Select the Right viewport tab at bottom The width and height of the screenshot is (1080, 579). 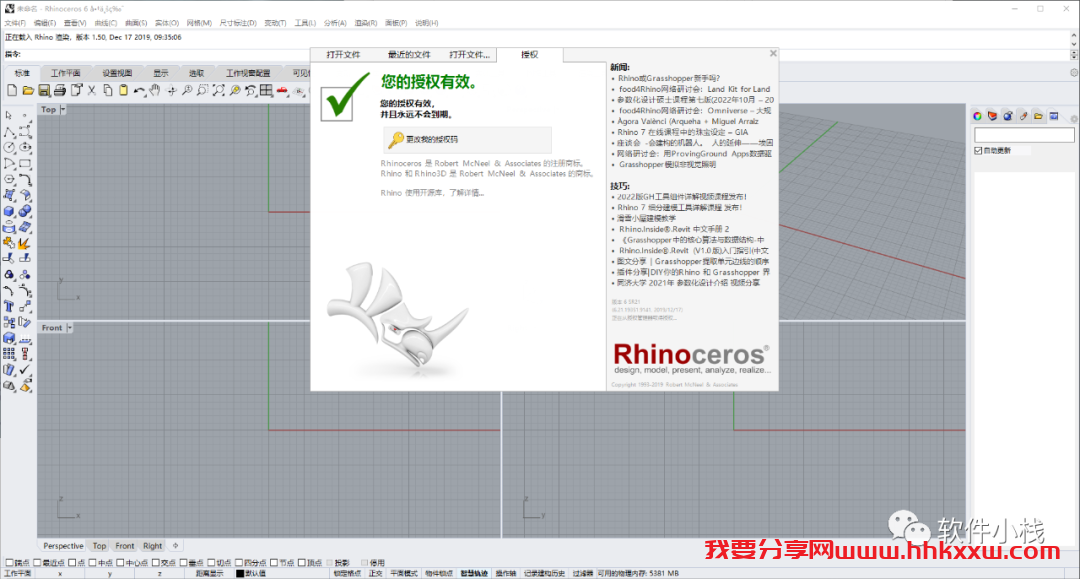152,546
